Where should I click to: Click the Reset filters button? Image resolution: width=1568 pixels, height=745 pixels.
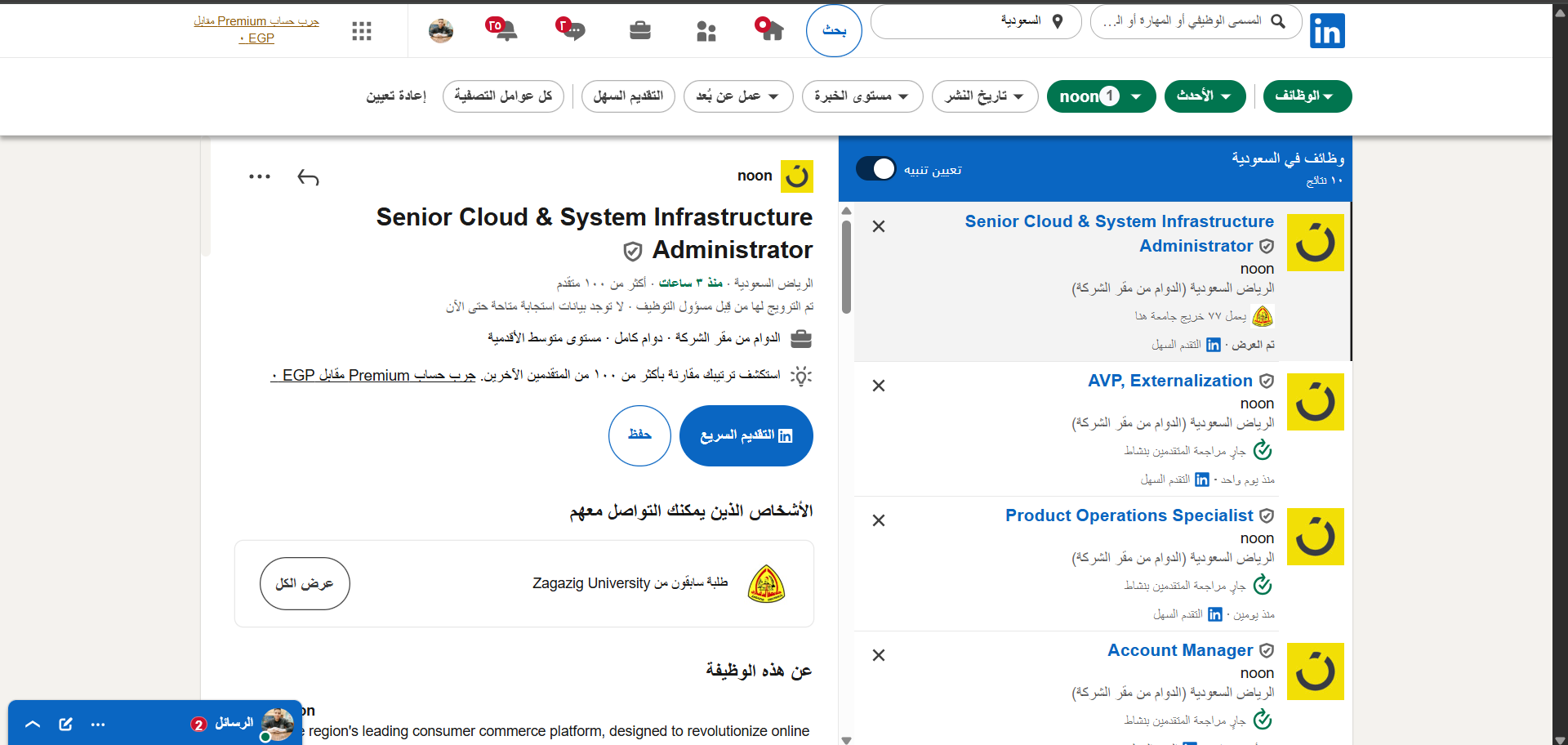(396, 96)
